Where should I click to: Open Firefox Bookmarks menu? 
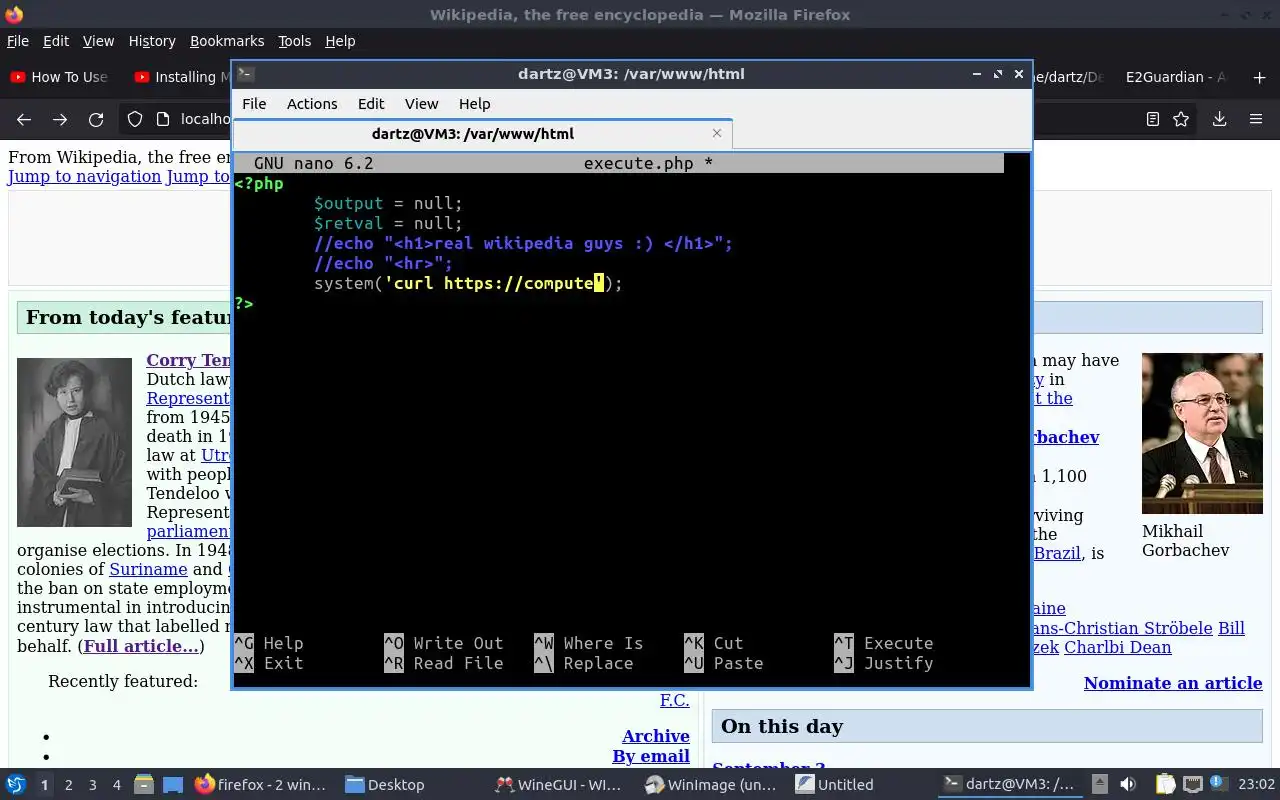[227, 41]
